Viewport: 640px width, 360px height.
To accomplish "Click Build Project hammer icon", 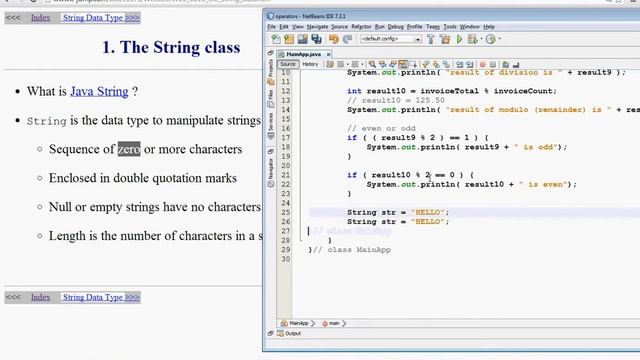I will point(430,39).
